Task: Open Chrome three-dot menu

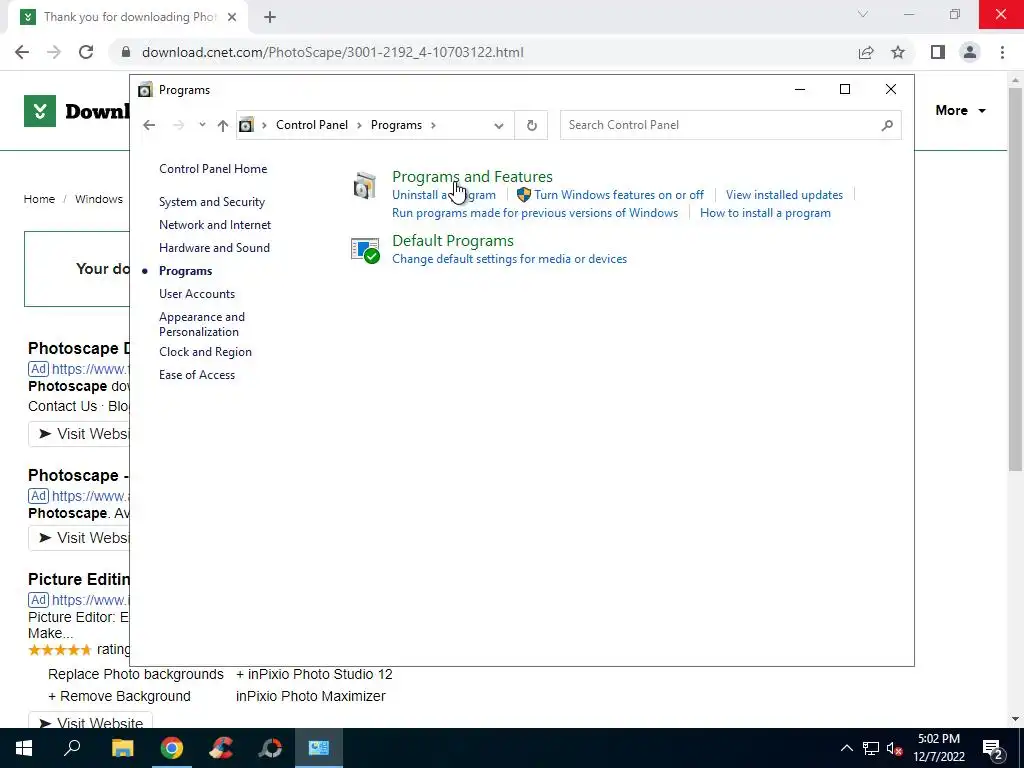Action: tap(1002, 52)
